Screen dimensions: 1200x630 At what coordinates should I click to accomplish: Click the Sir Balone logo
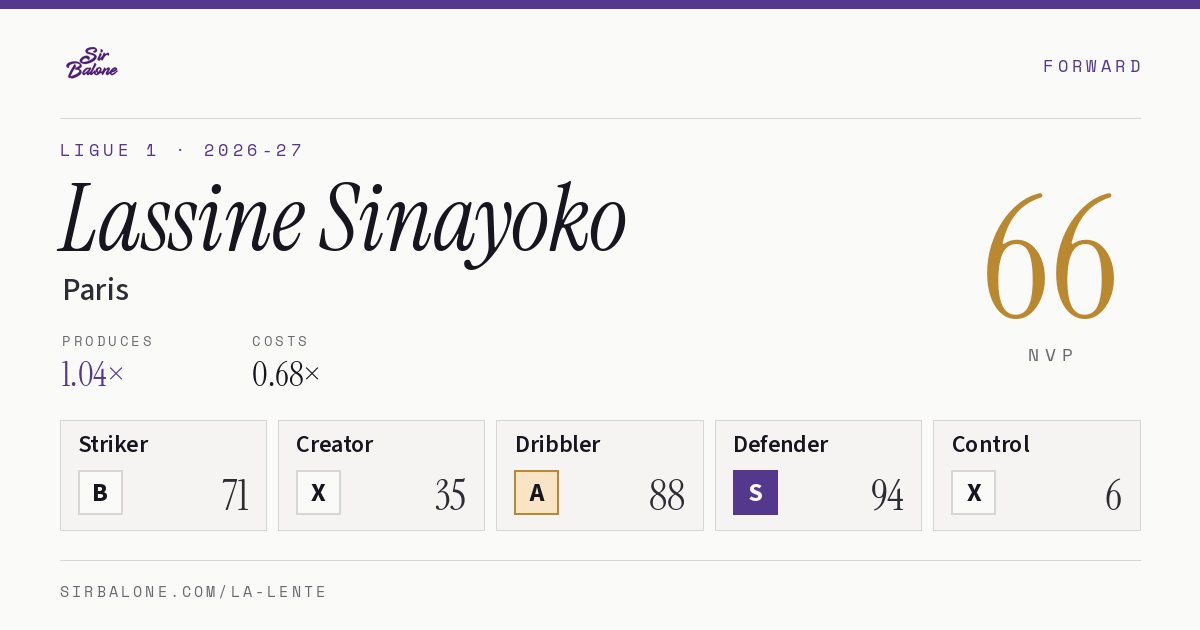pyautogui.click(x=92, y=63)
